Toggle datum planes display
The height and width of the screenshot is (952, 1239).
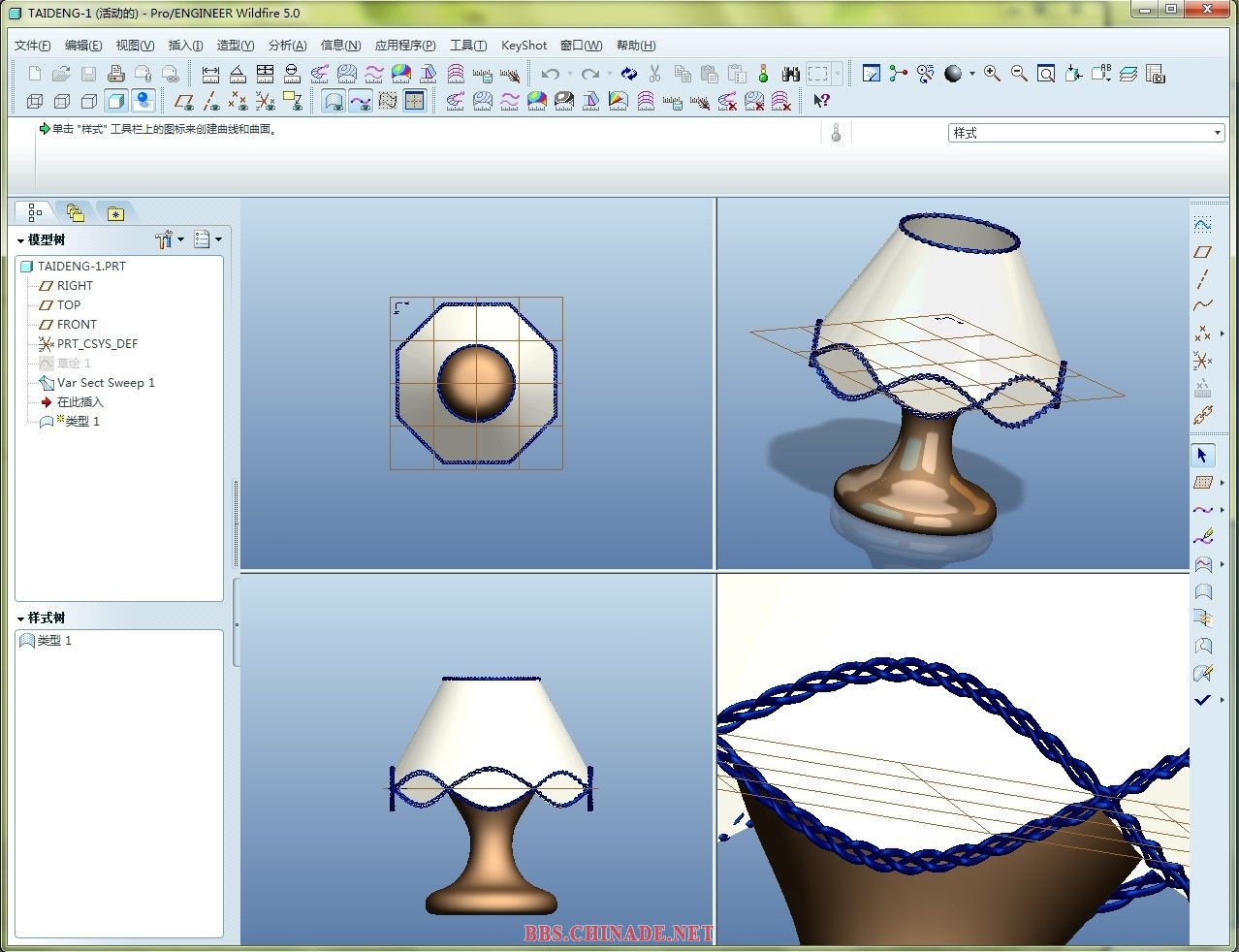(183, 101)
